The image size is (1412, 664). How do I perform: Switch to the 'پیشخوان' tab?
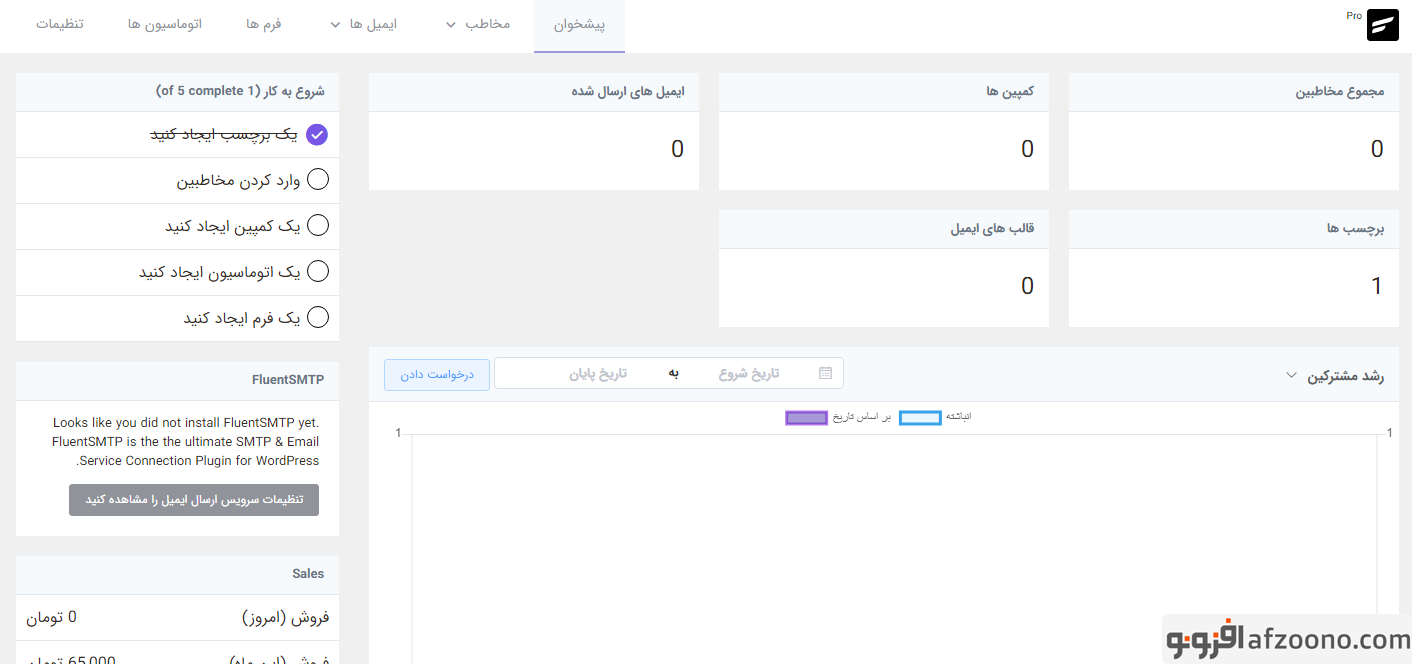point(579,24)
